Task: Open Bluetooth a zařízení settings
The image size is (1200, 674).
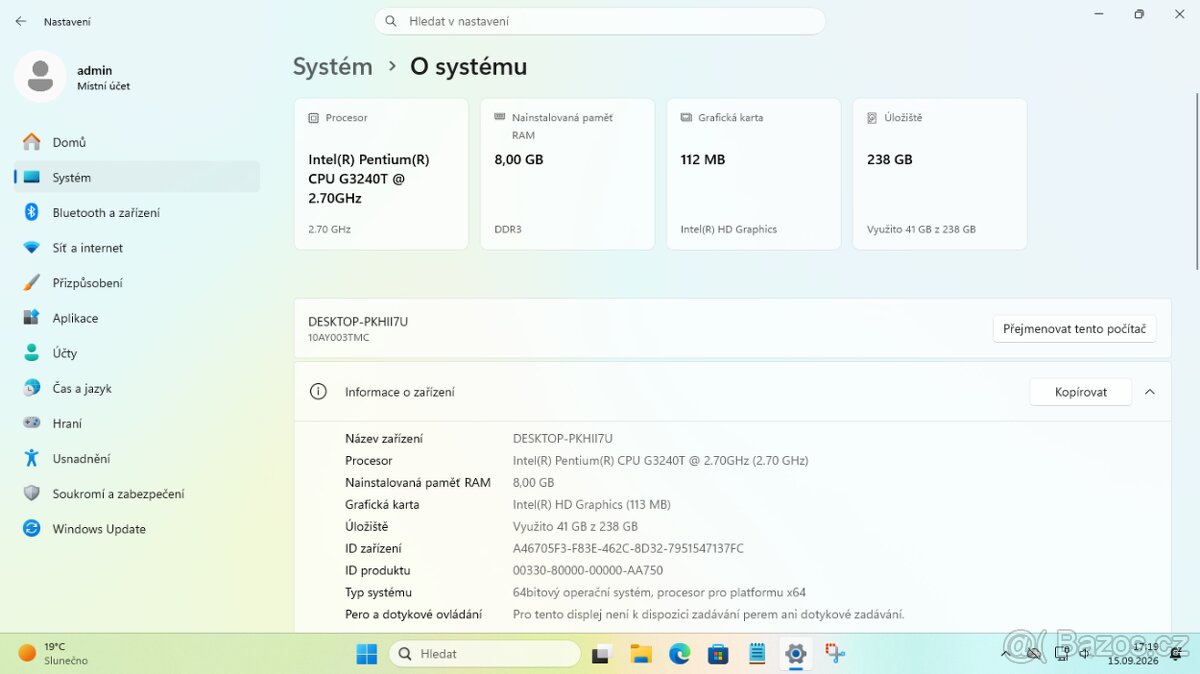Action: [x=137, y=212]
